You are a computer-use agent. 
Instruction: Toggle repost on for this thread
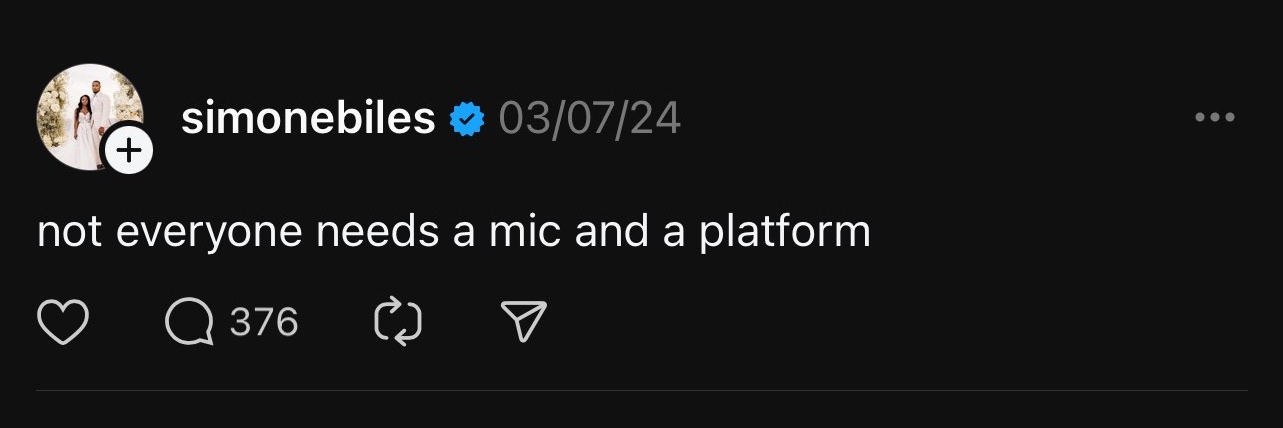tap(397, 322)
